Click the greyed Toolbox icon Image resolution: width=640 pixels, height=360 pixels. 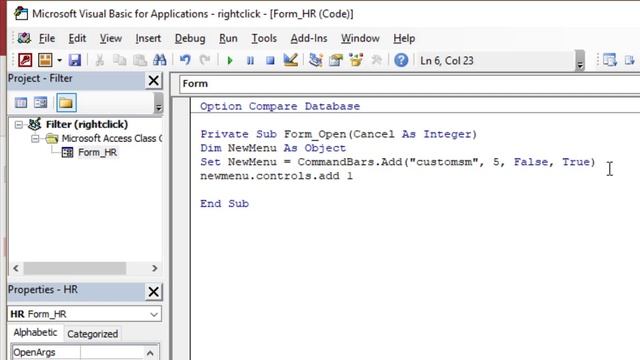point(376,60)
